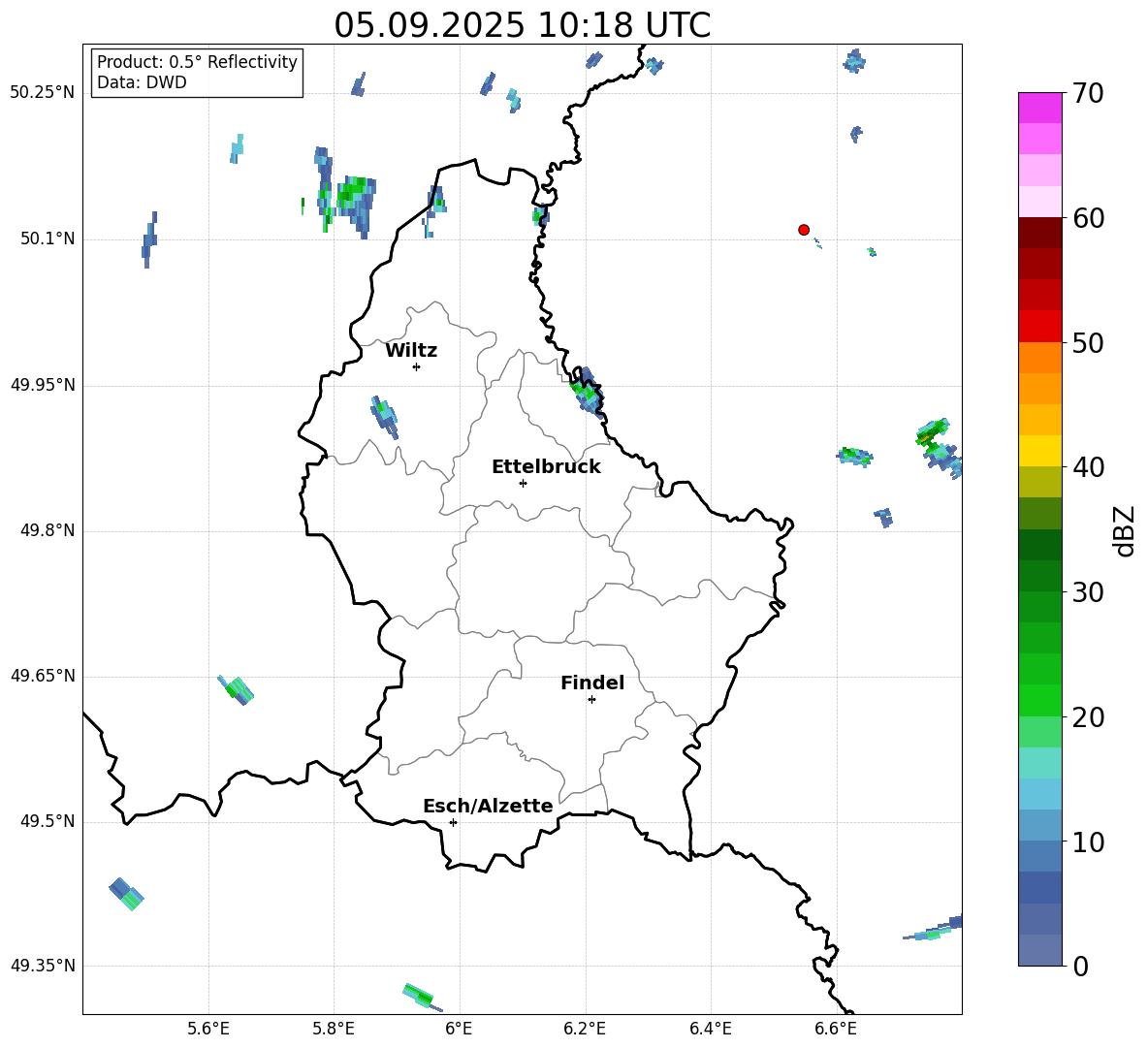Click the Ettelbruck station cross marker
Screen dimensions: 1148x1048
tap(523, 483)
